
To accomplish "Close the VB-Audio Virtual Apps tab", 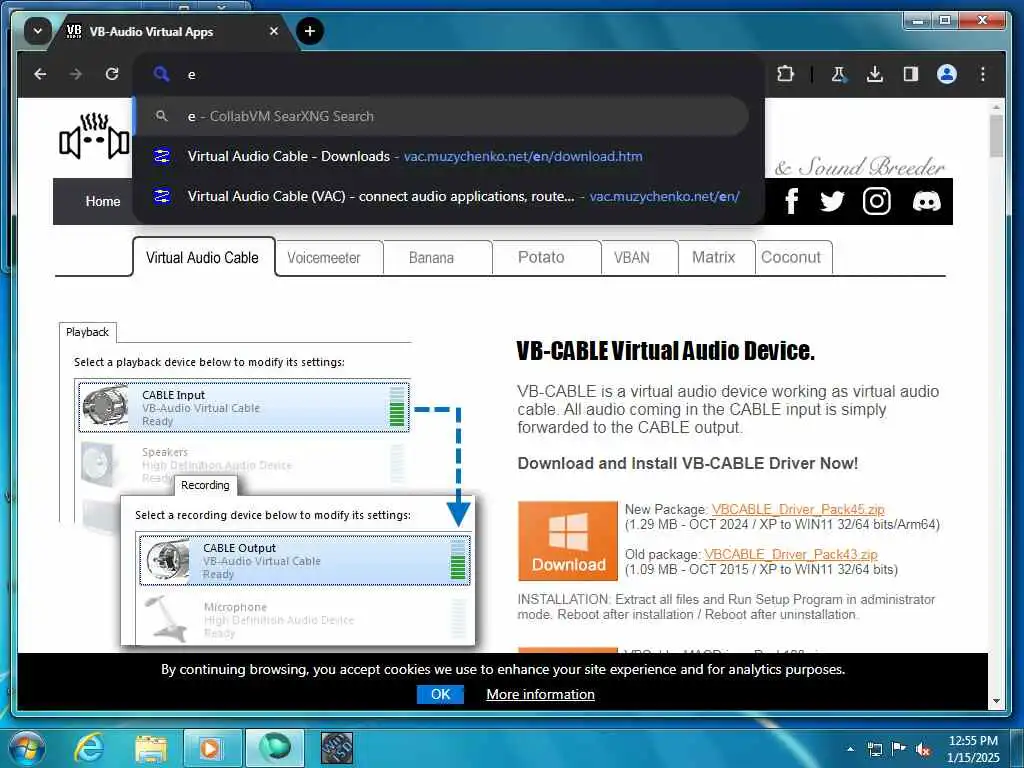I will [274, 31].
